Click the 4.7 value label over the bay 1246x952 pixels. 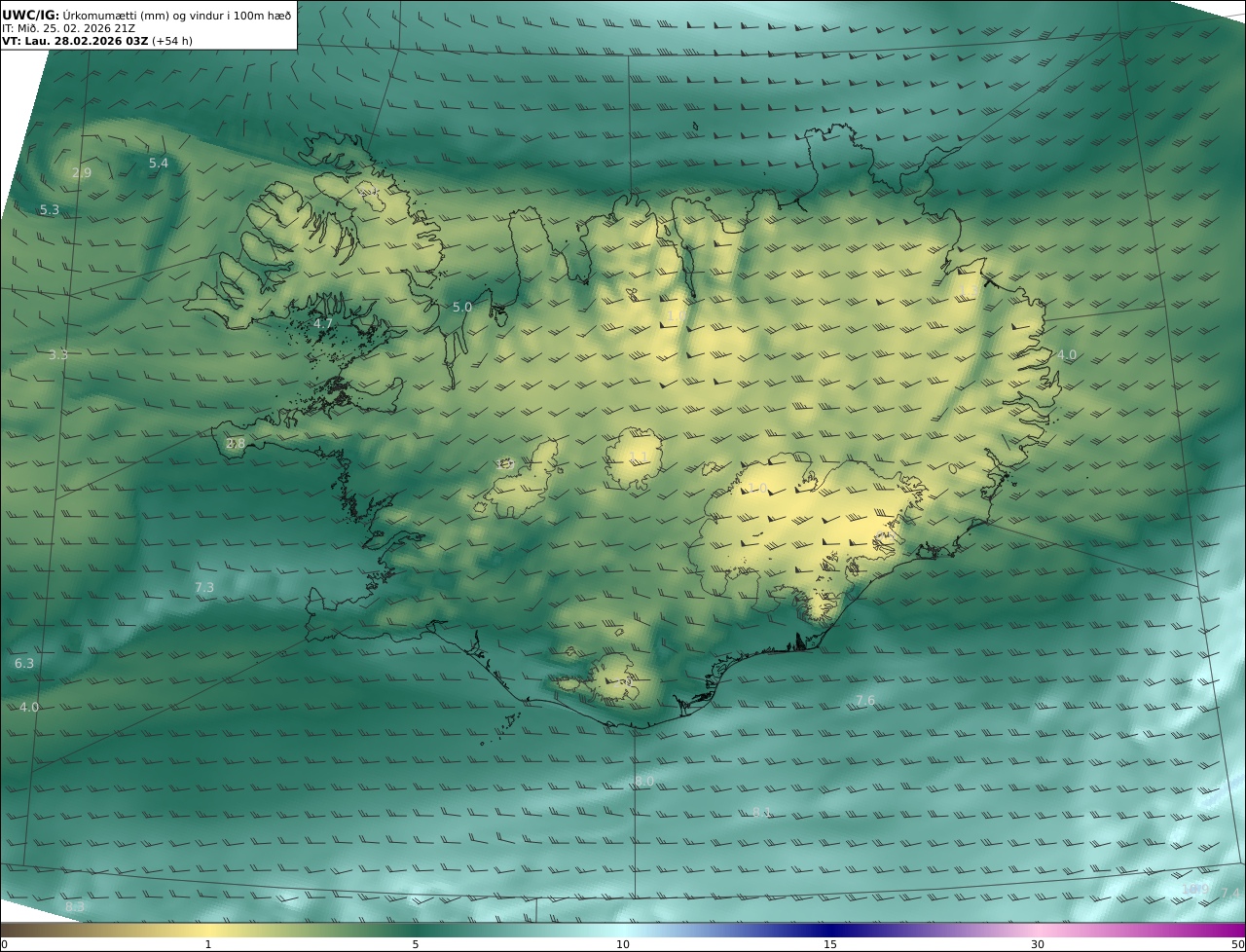(322, 323)
